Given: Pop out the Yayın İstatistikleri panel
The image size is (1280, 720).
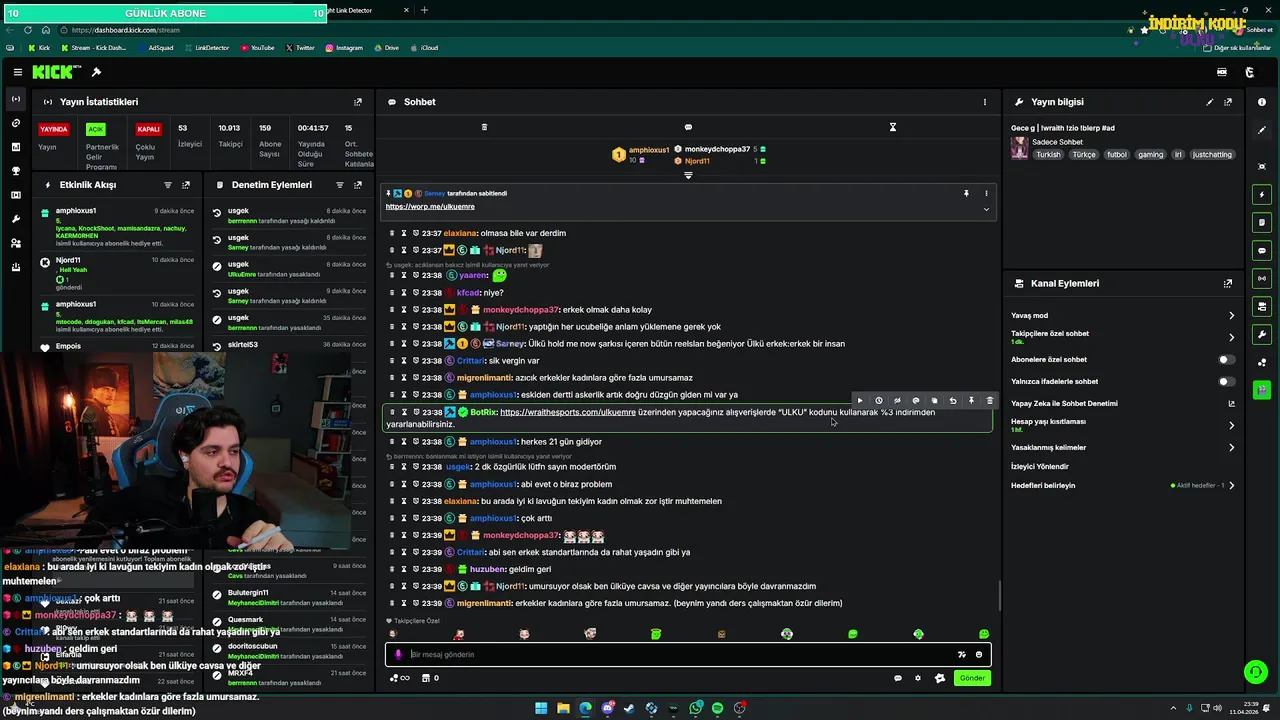Looking at the screenshot, I should tap(358, 102).
